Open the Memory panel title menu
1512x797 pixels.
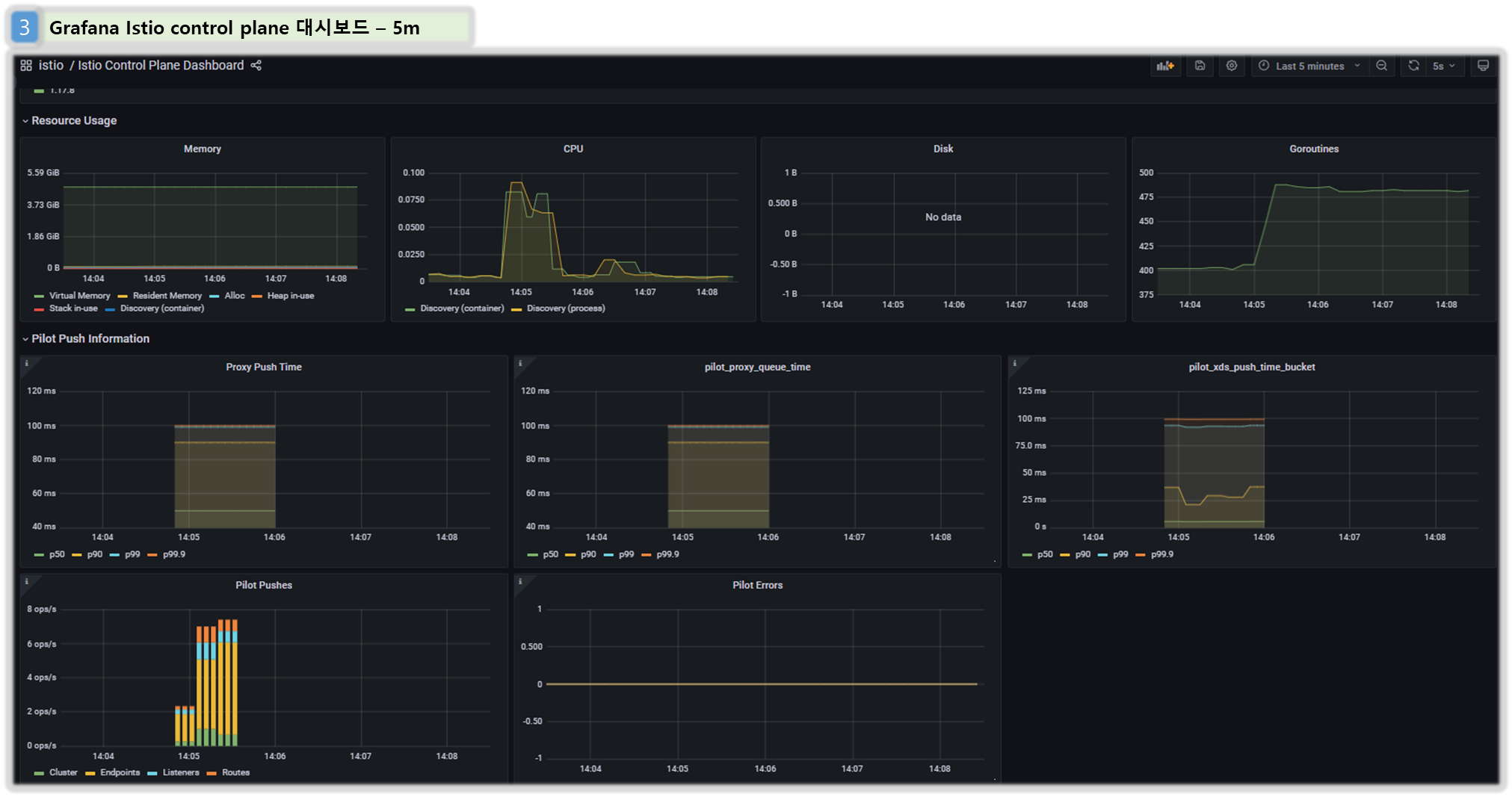pos(203,149)
